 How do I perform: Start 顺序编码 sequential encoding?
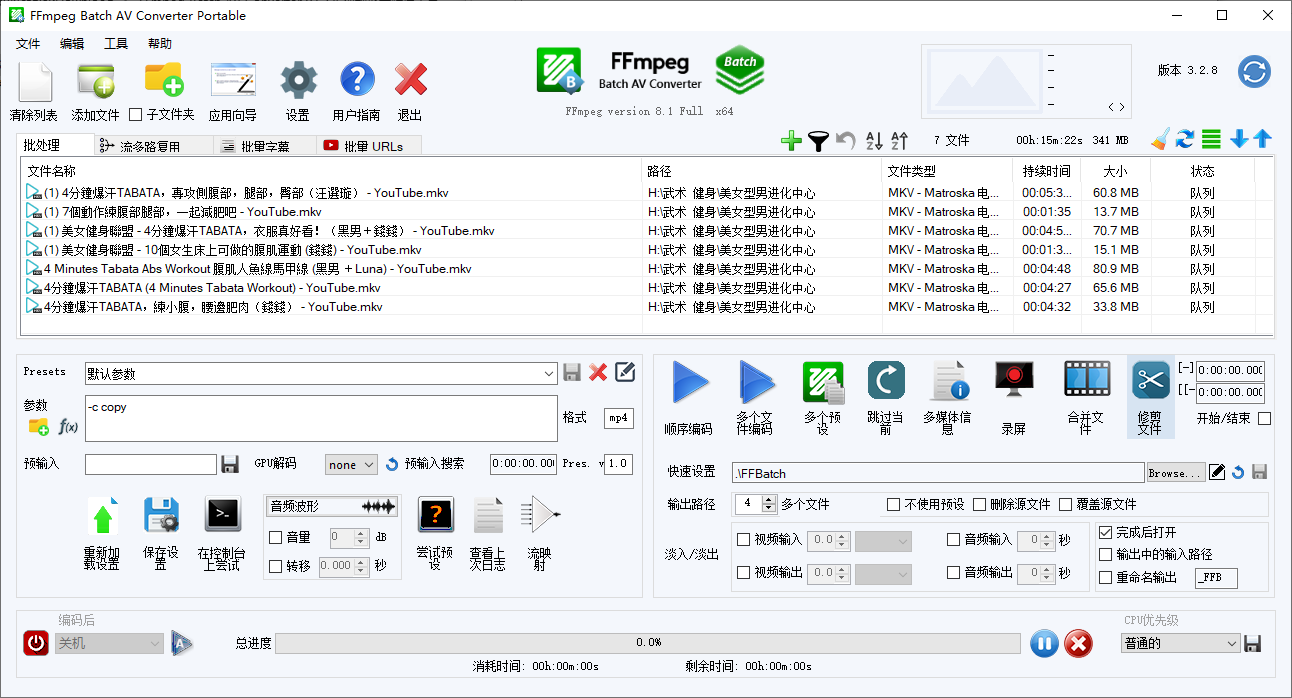click(689, 383)
